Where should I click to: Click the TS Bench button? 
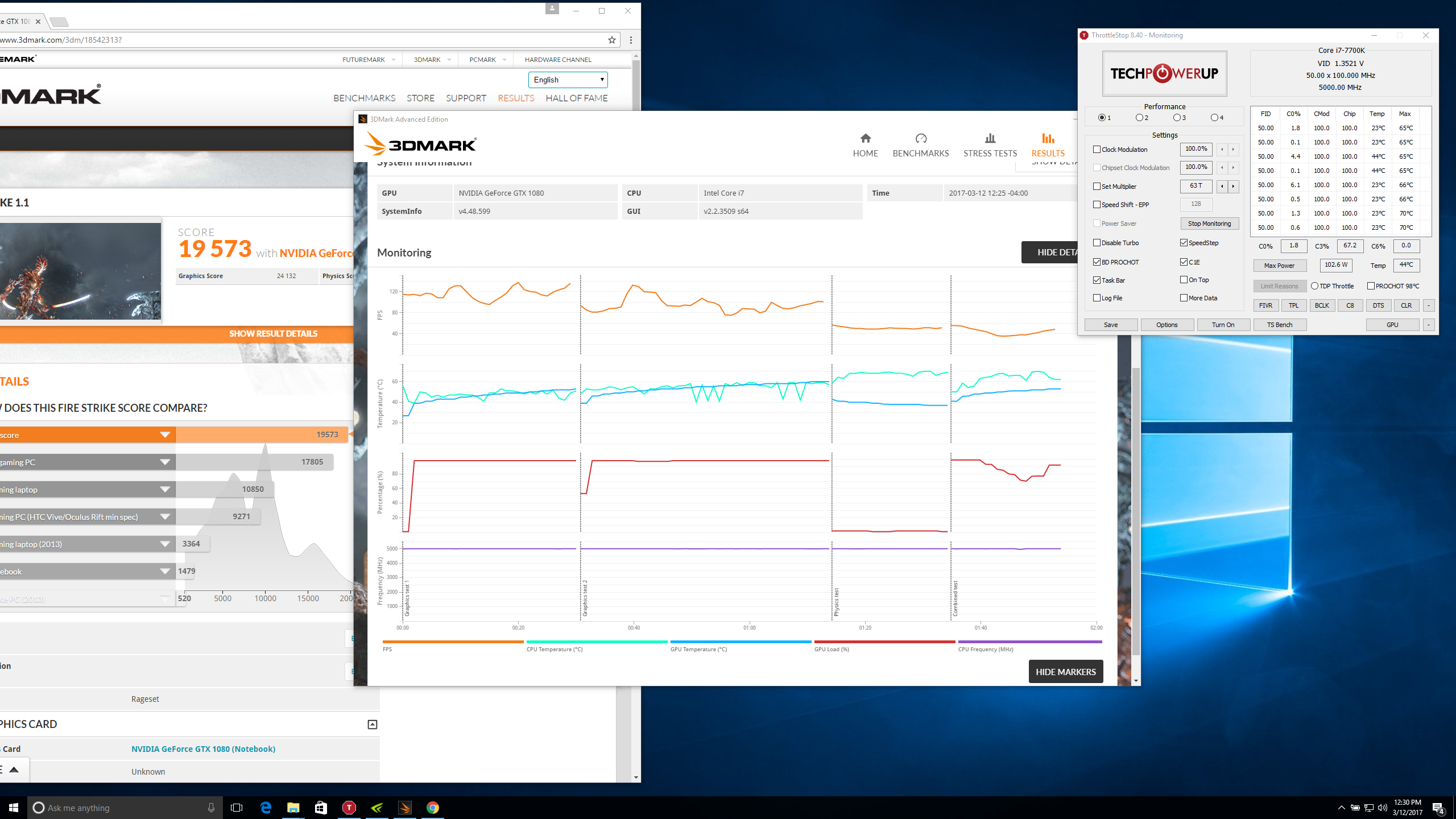[1279, 325]
